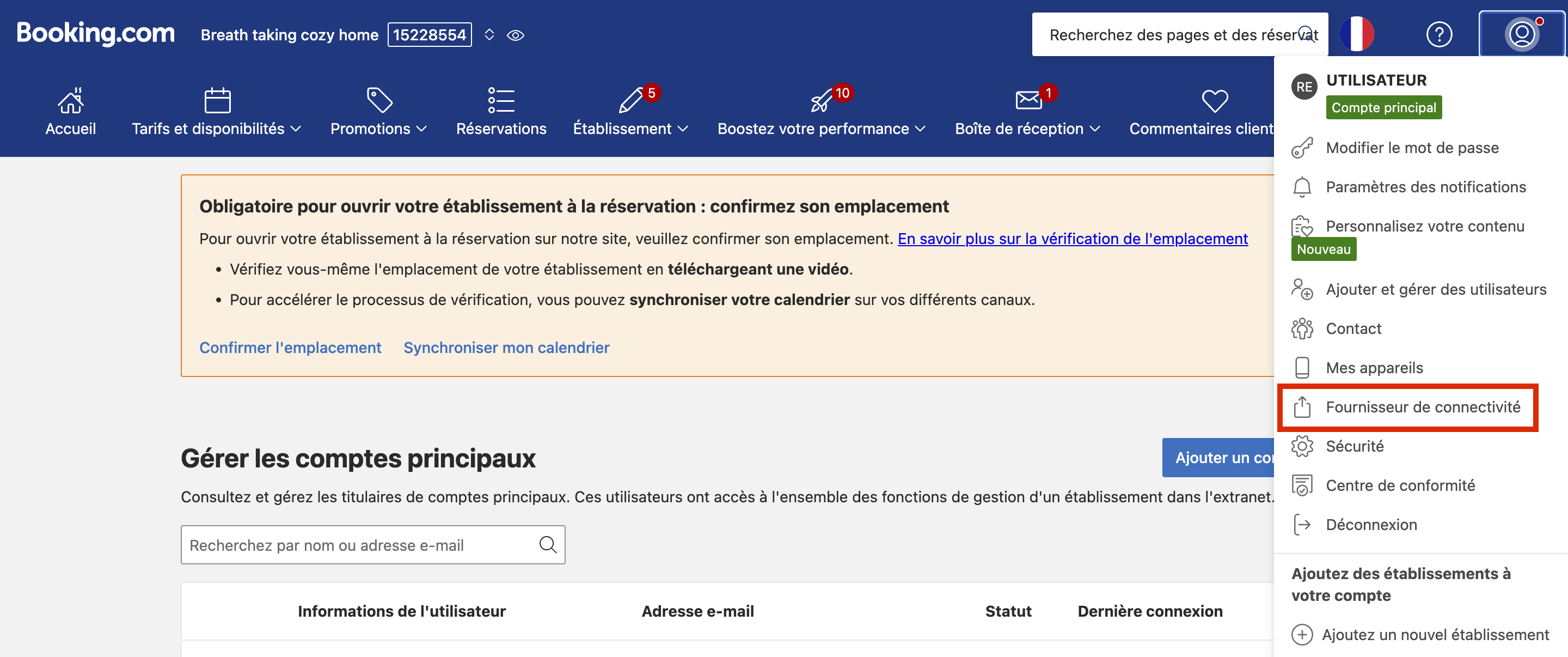Click Confirmer l'emplacement link
Screen dimensions: 1568x657
(x=290, y=347)
